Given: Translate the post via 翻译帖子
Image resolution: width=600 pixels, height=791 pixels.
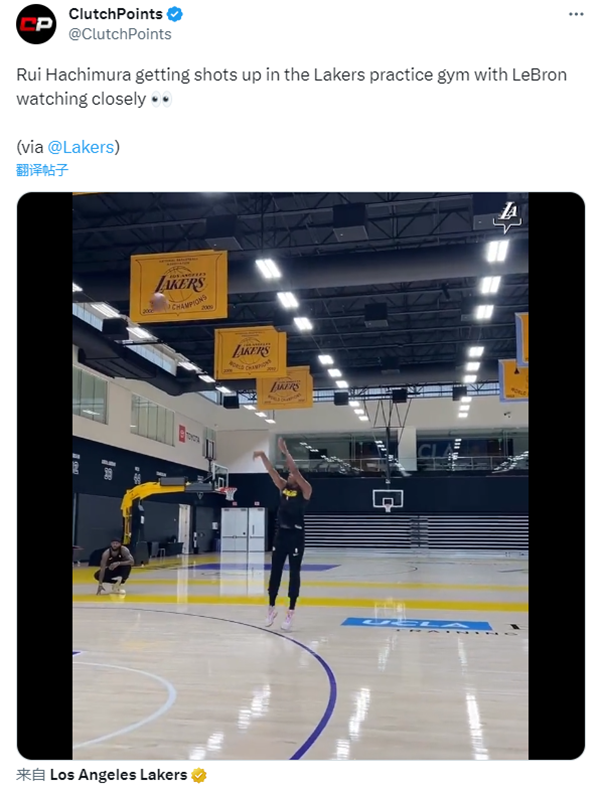Looking at the screenshot, I should coord(42,169).
